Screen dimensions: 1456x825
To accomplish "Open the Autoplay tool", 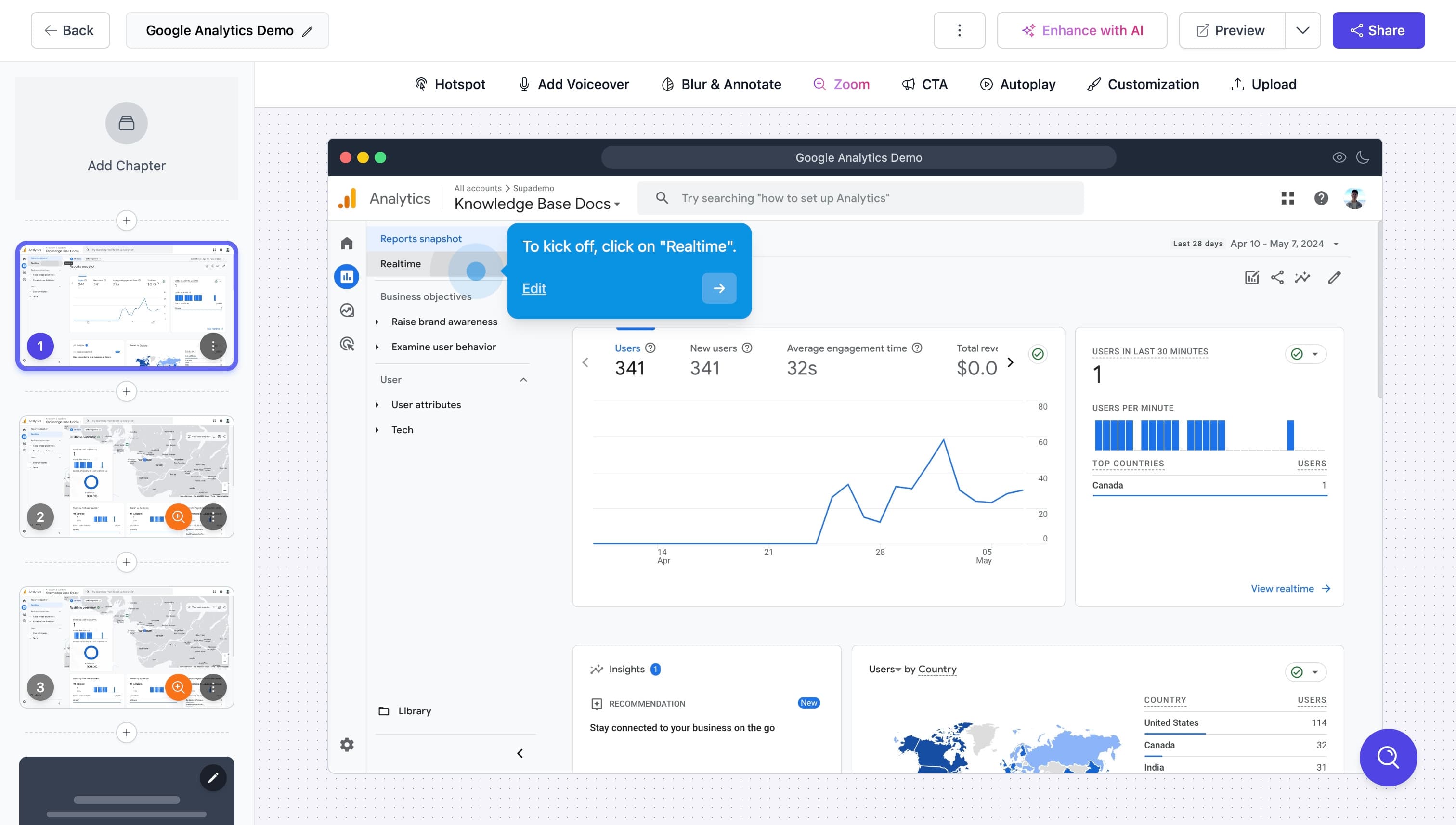I will [1018, 84].
